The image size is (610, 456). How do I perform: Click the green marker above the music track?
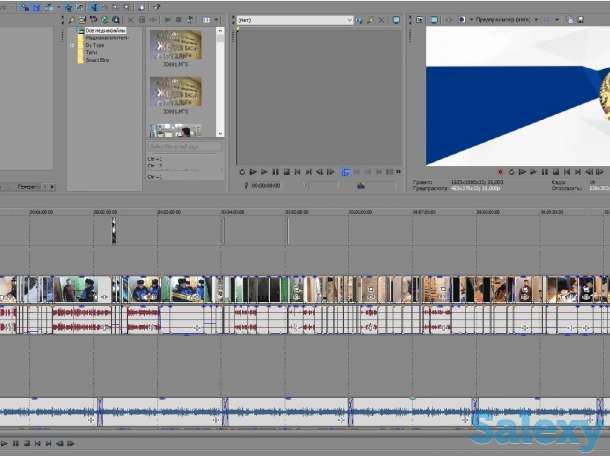(412, 398)
